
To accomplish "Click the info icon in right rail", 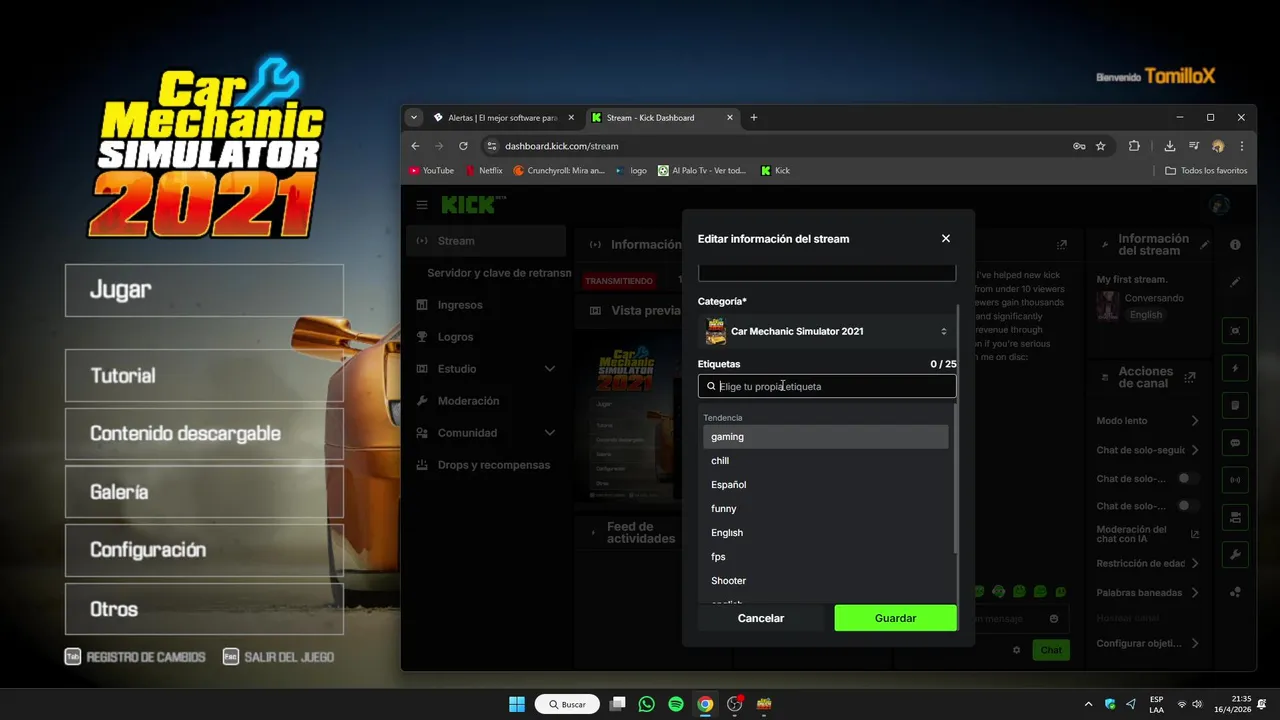I will (x=1235, y=245).
